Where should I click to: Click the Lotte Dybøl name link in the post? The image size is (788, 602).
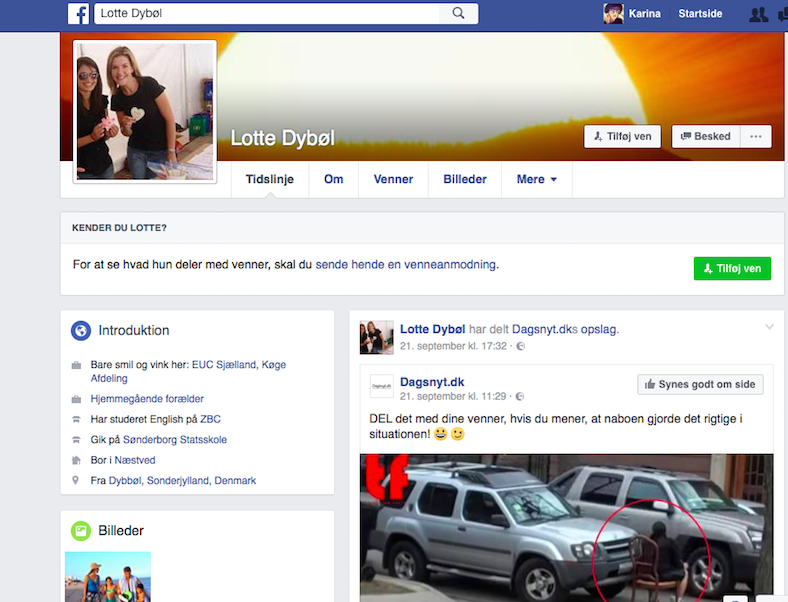pos(432,330)
